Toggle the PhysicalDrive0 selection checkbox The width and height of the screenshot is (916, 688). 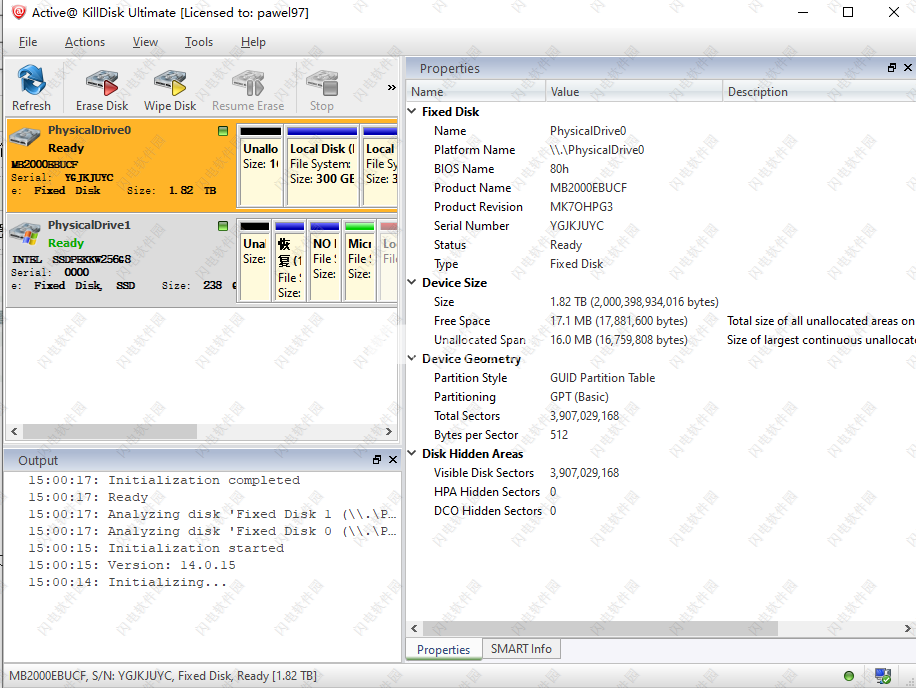tap(223, 131)
